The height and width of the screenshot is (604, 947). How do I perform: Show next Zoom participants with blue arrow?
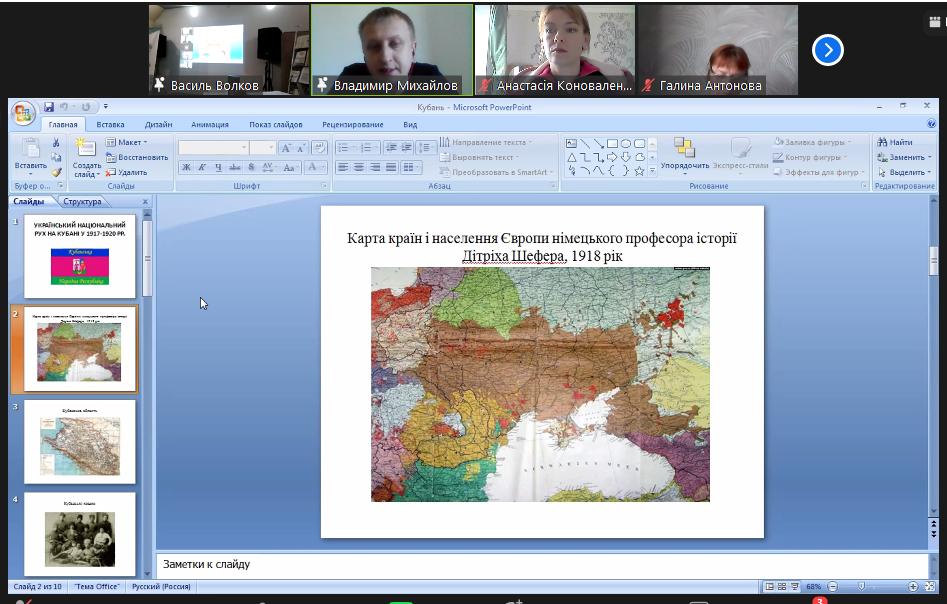tap(827, 50)
